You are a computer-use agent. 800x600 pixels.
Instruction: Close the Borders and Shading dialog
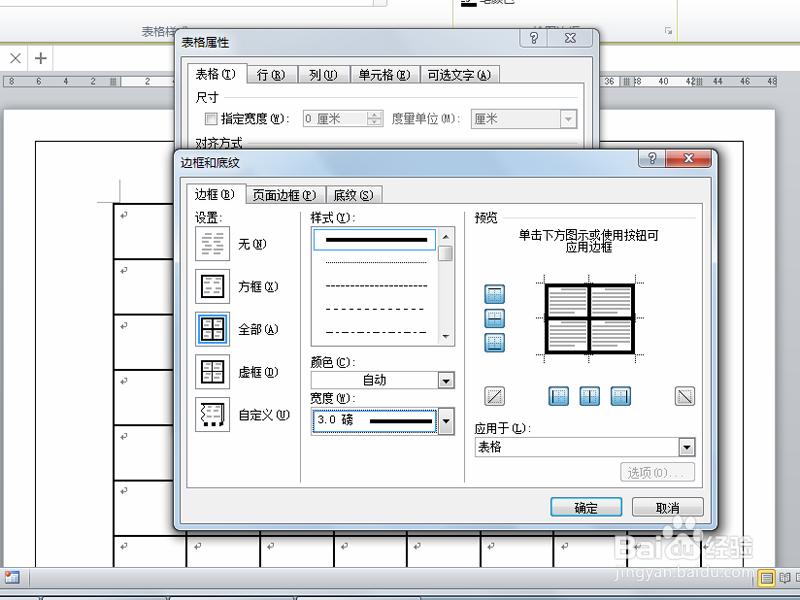688,158
